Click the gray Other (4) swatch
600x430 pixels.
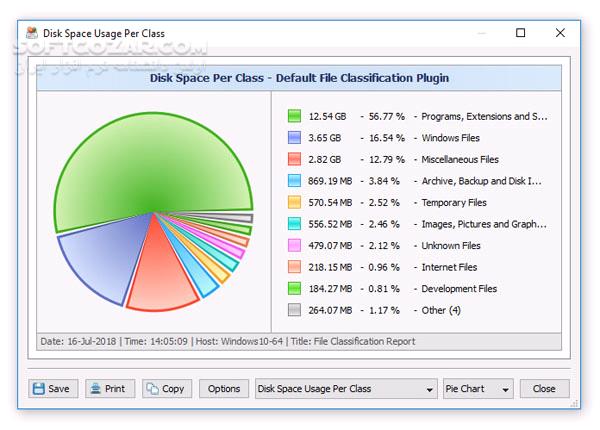294,310
